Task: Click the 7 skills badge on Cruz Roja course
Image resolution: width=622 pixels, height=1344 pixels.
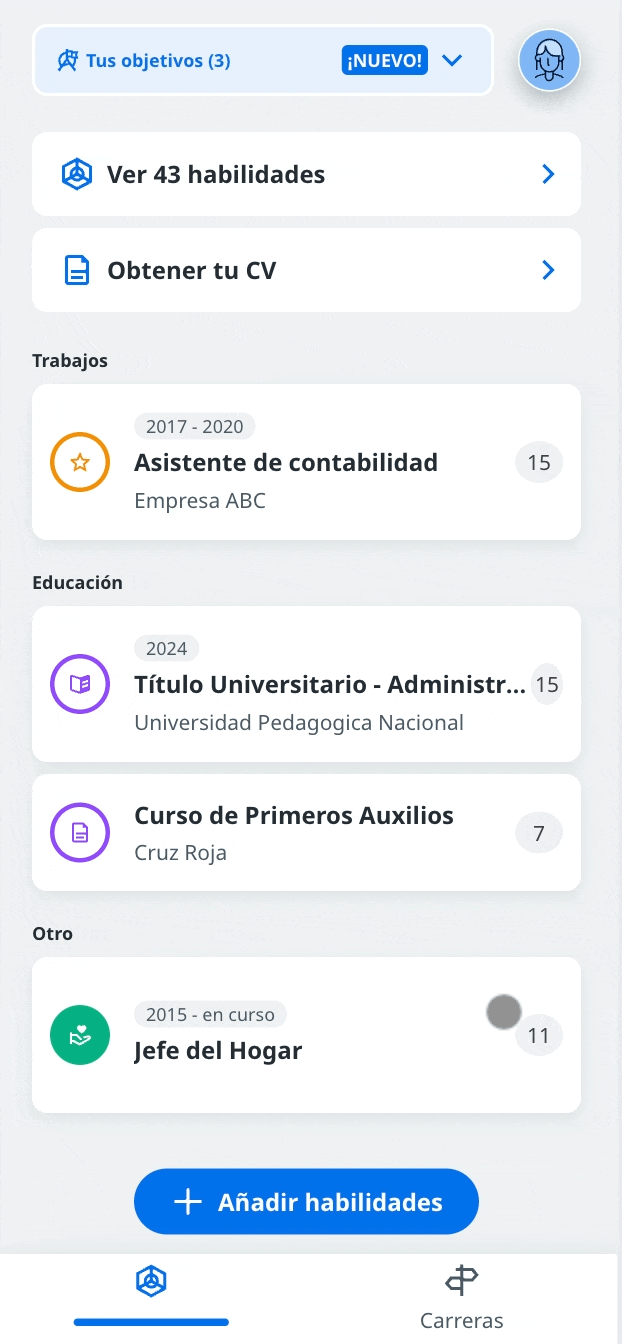Action: (539, 833)
